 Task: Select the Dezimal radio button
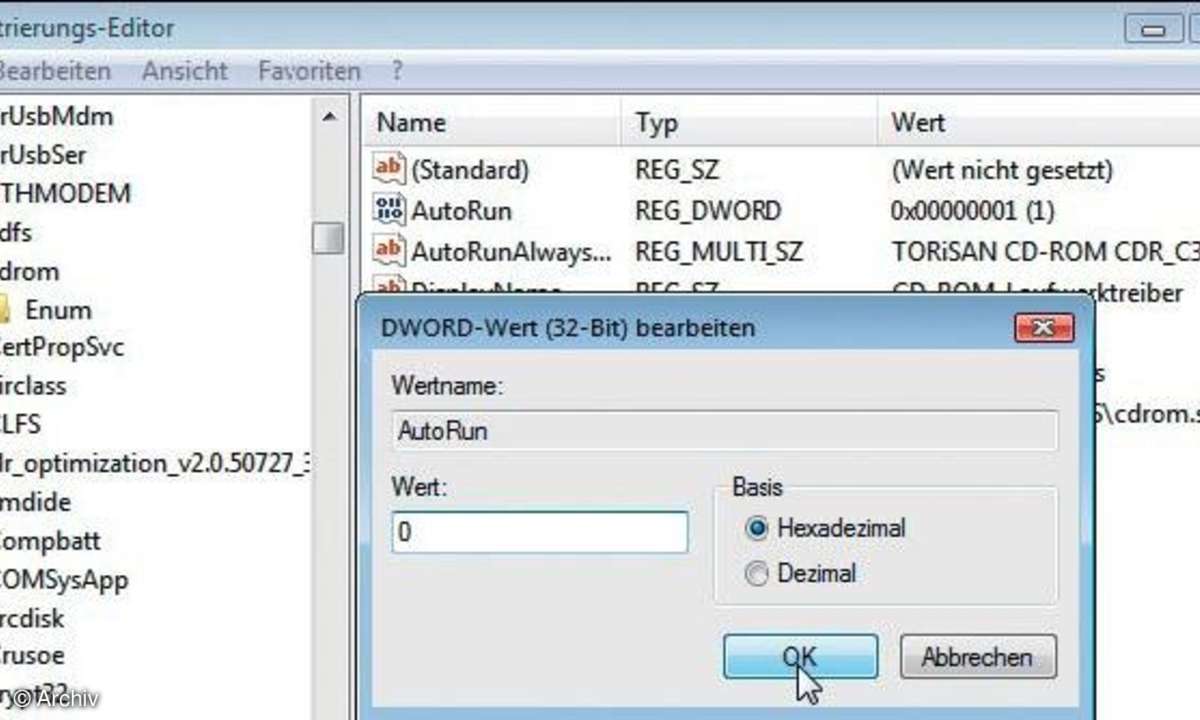click(x=757, y=574)
